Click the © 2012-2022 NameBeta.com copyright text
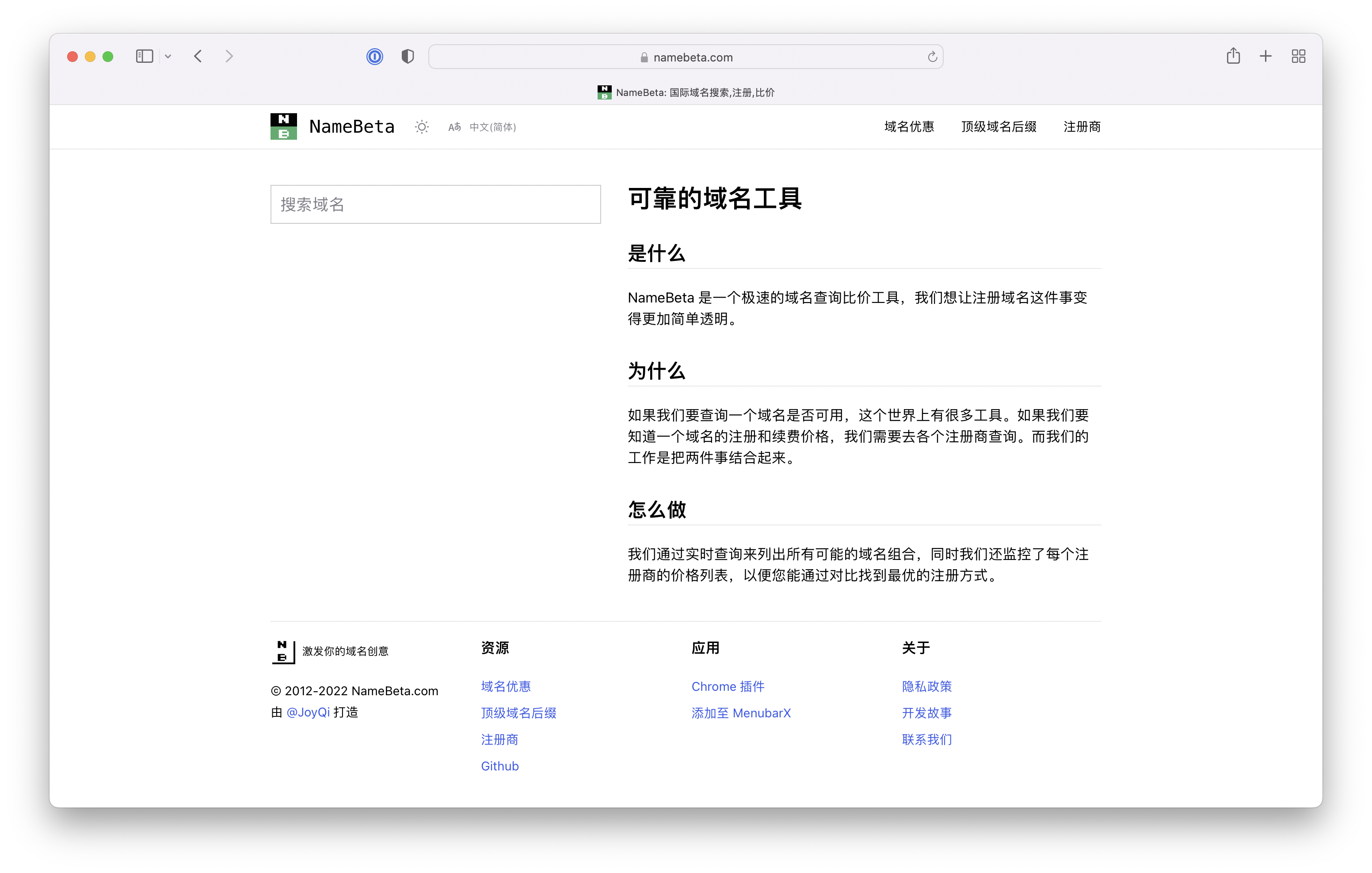Viewport: 1372px width, 873px height. click(354, 690)
